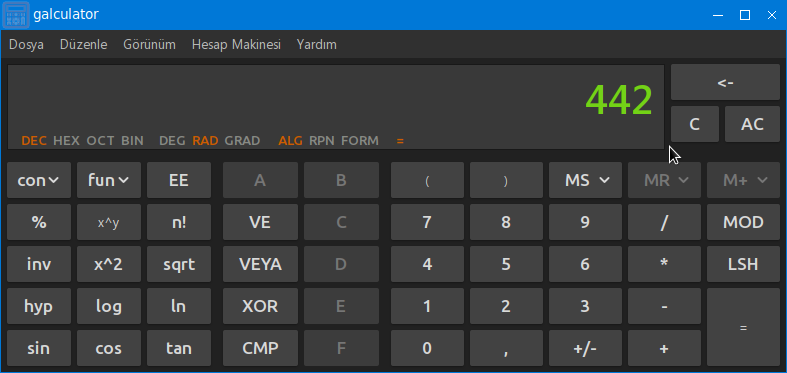Click the VEYA (OR) button
Viewport: 787px width, 373px height.
(260, 264)
